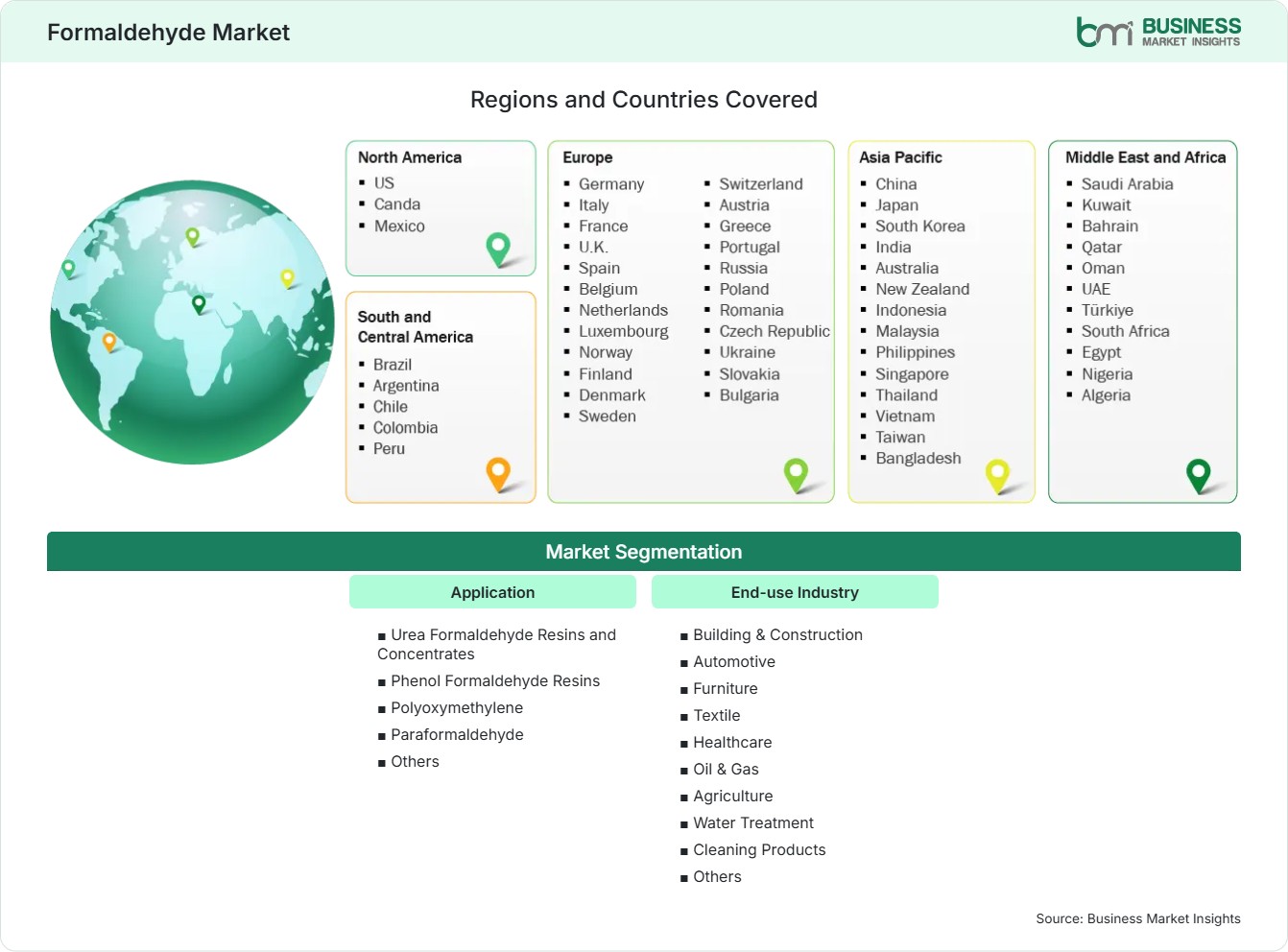Click the Asia Pacific region heading
This screenshot has height=952, width=1288.
pyautogui.click(x=900, y=157)
